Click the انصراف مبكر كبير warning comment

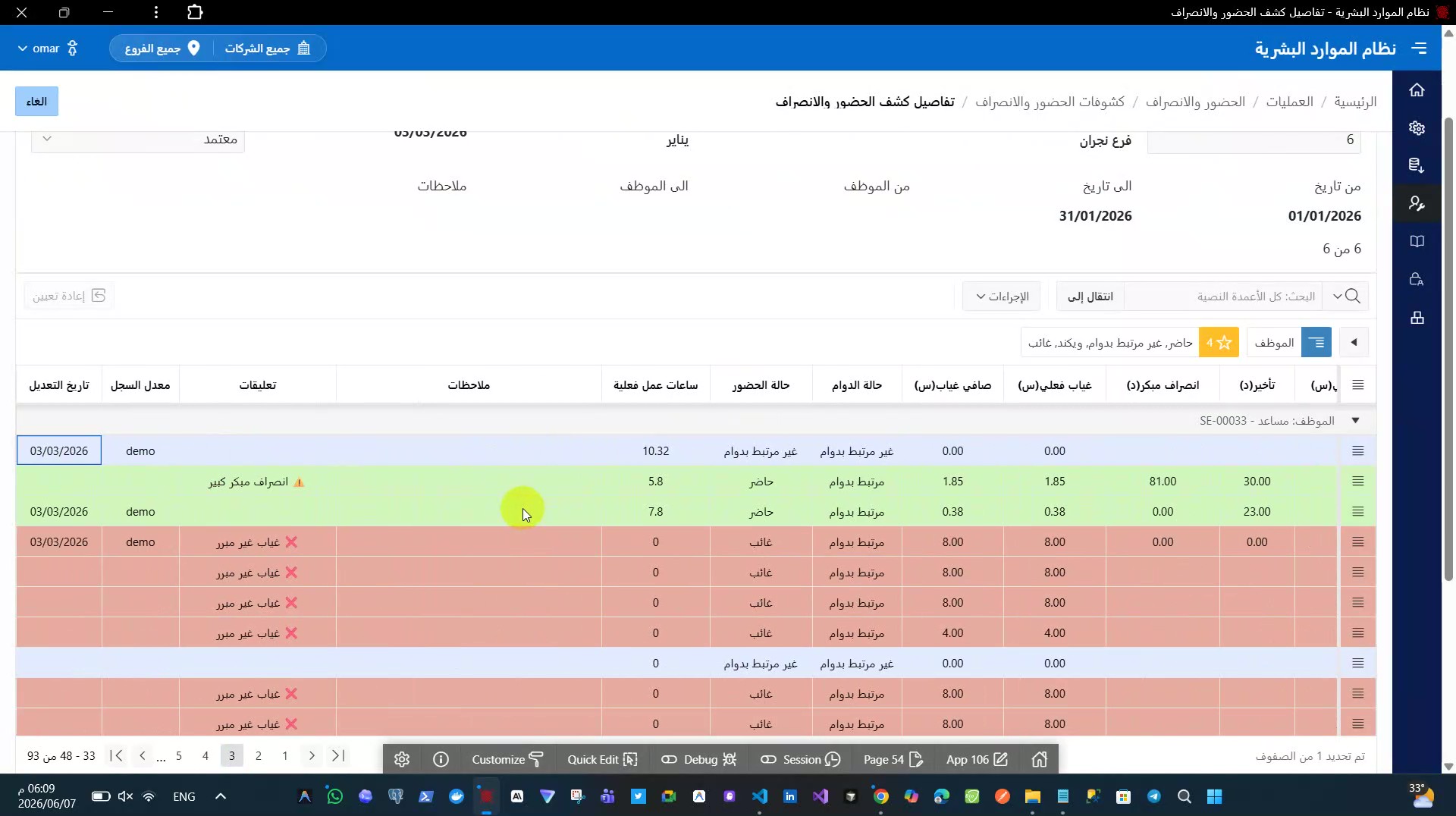256,482
